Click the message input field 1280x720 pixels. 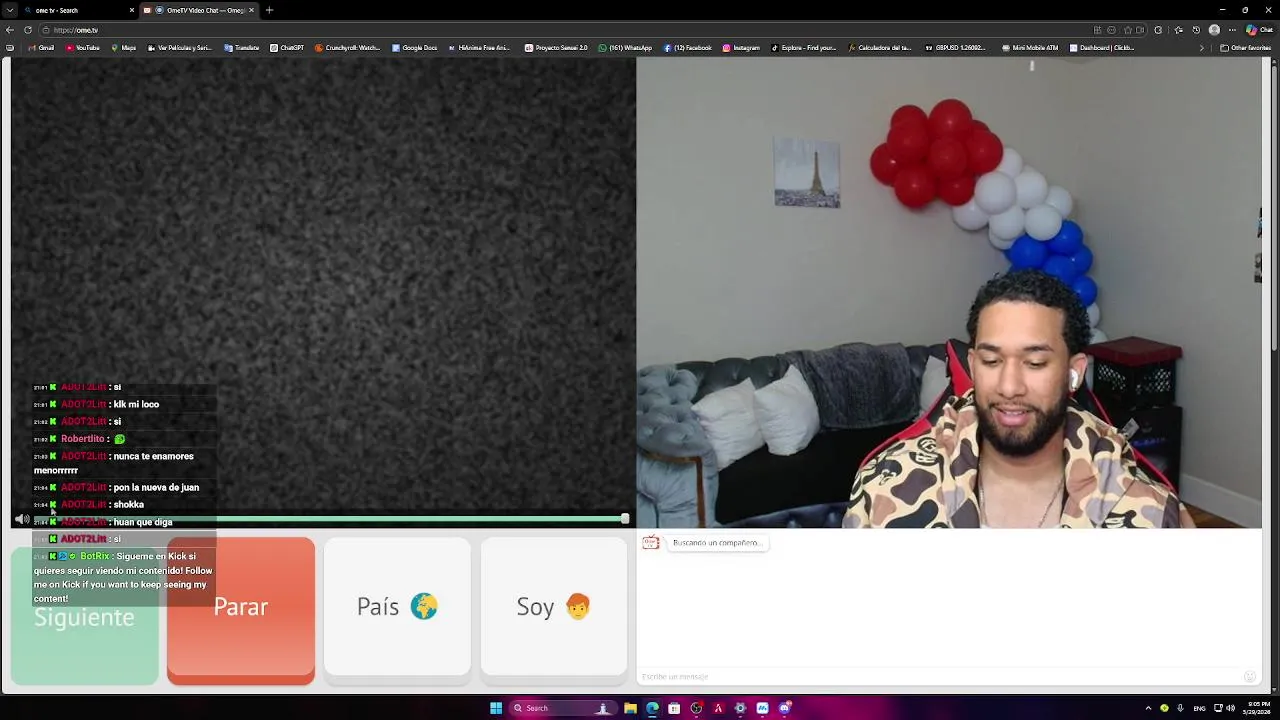tap(939, 677)
